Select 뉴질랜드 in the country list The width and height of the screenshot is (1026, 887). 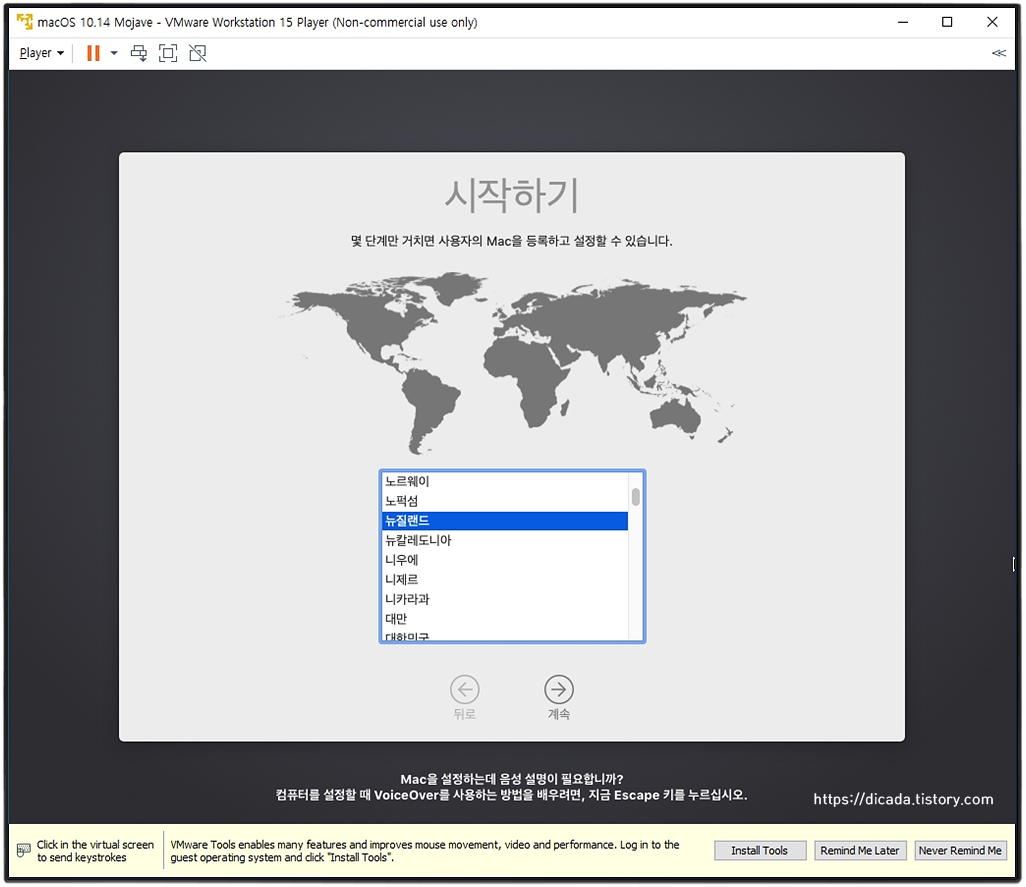coord(504,521)
